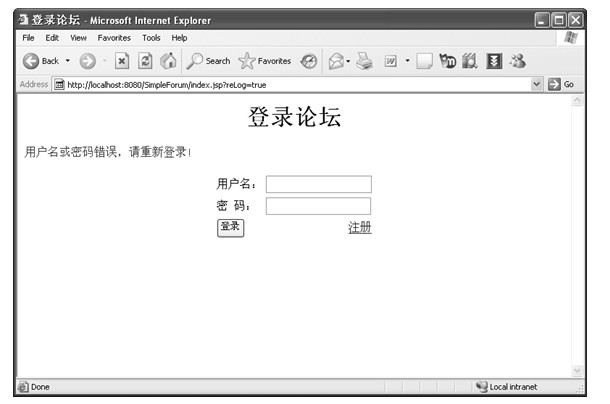This screenshot has height=404, width=610.
Task: Refresh the current page
Action: (145, 61)
